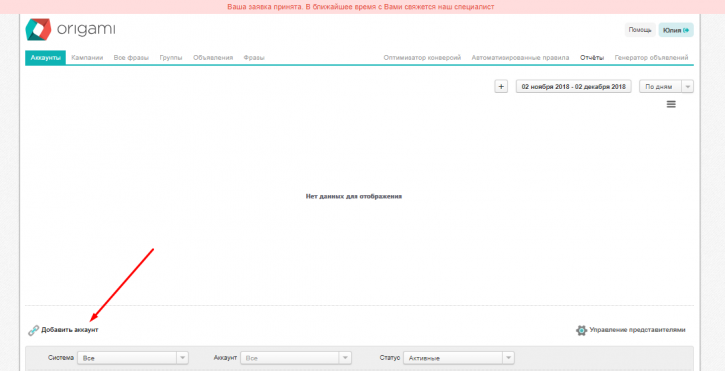Click the chain link icon for adding account
Viewport: 725px width, 371px height.
click(x=33, y=330)
